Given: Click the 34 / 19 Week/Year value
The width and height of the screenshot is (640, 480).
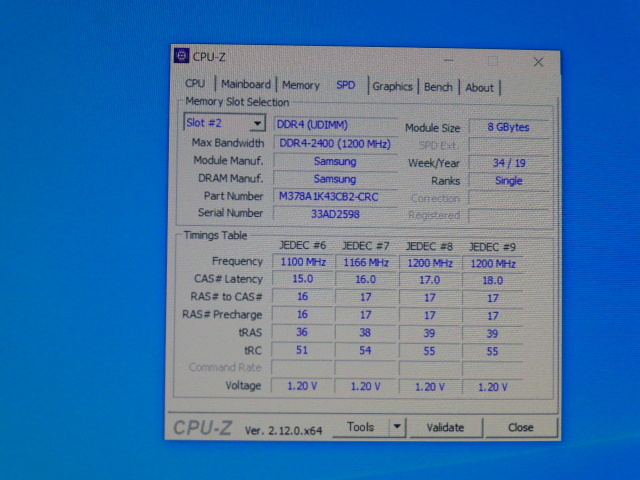Looking at the screenshot, I should (x=508, y=163).
